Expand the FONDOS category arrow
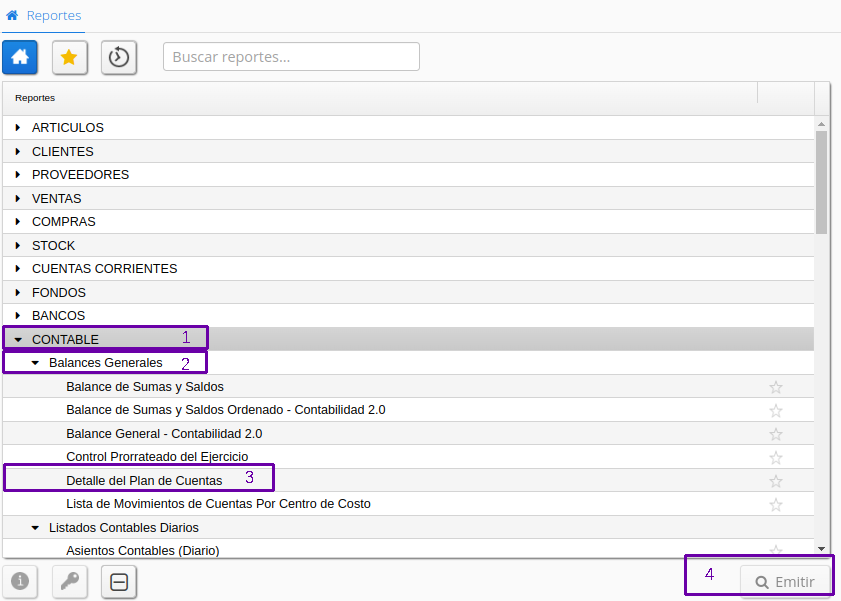 tap(18, 292)
